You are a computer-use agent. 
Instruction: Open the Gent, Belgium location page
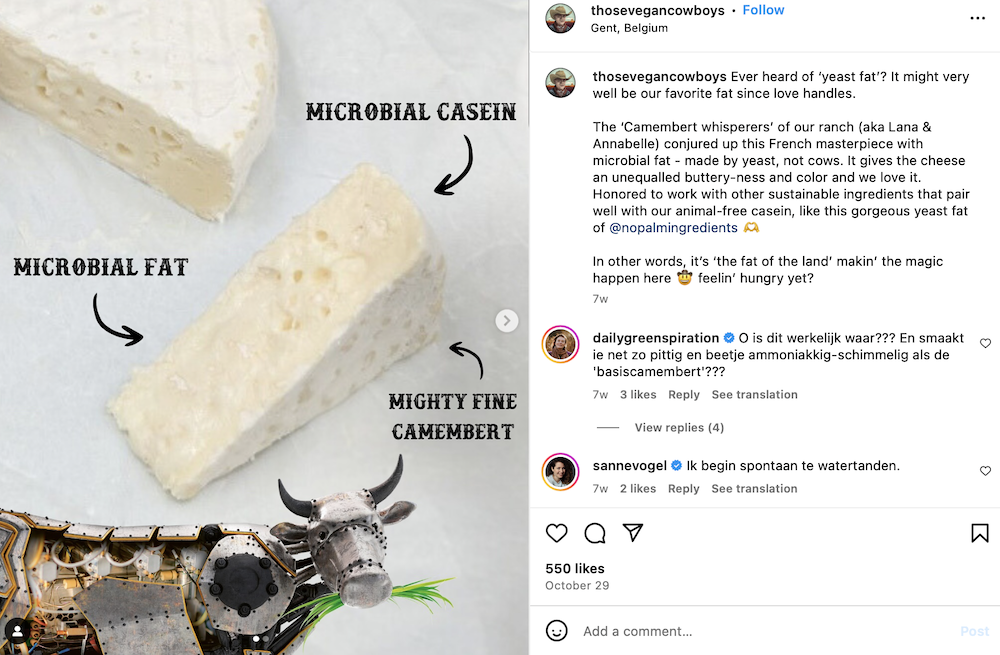coord(632,28)
